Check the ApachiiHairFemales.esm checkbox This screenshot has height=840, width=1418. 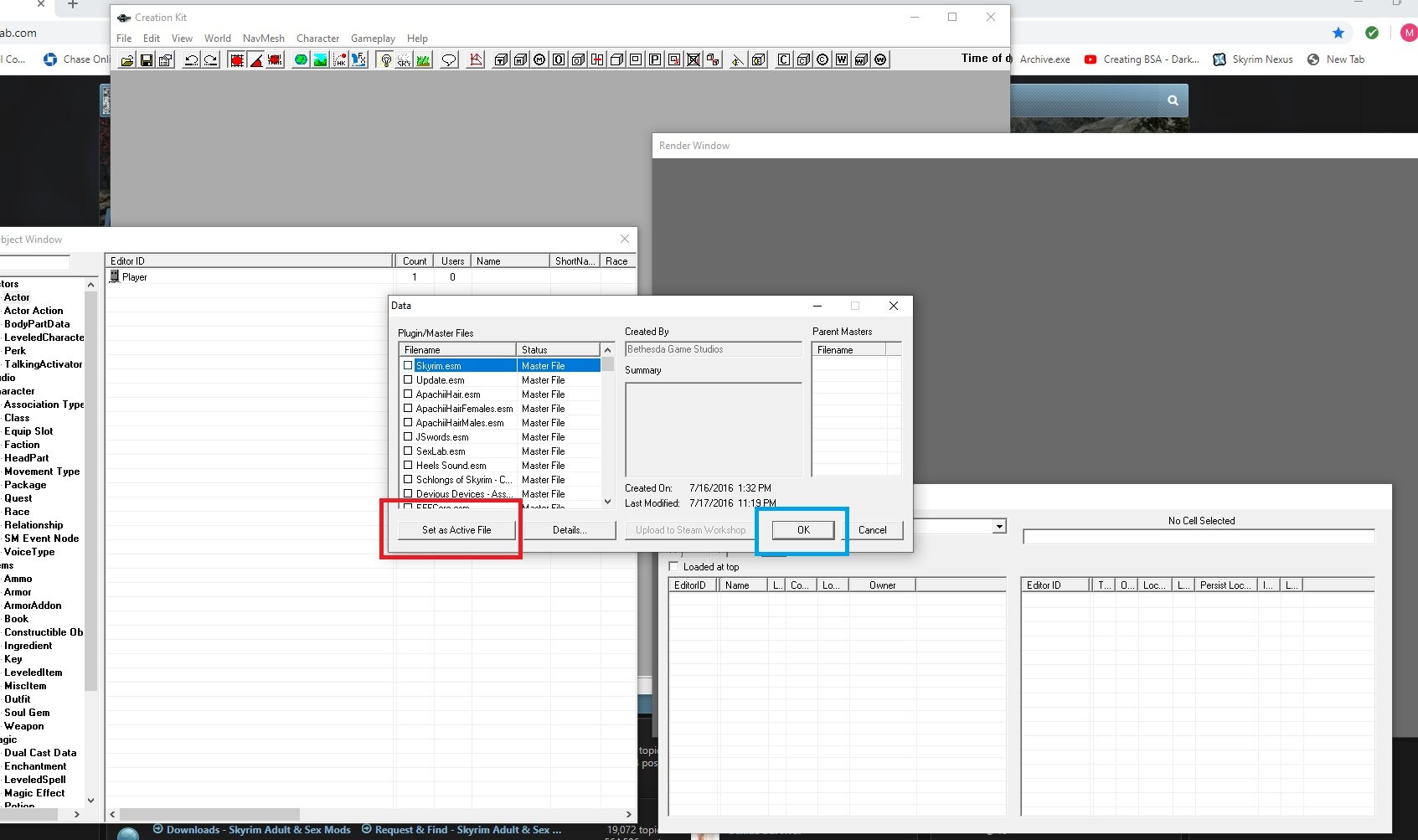tap(408, 409)
